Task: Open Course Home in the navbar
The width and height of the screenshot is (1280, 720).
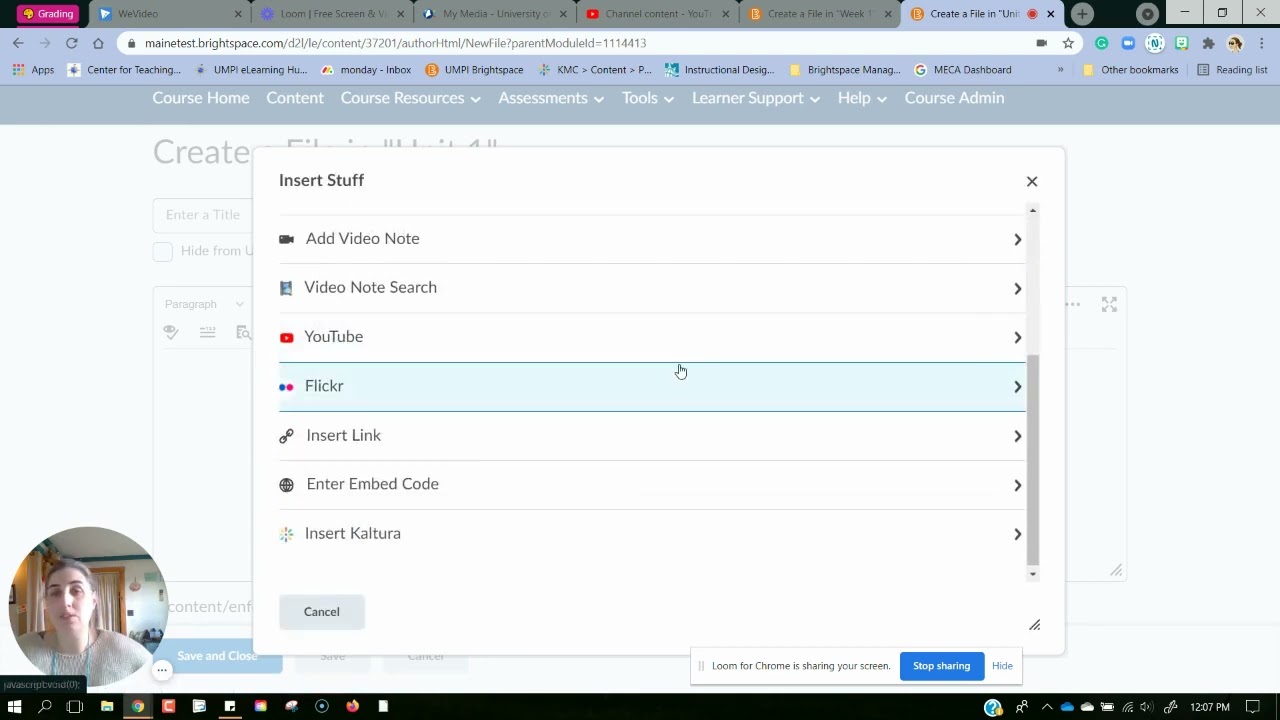Action: click(x=201, y=98)
